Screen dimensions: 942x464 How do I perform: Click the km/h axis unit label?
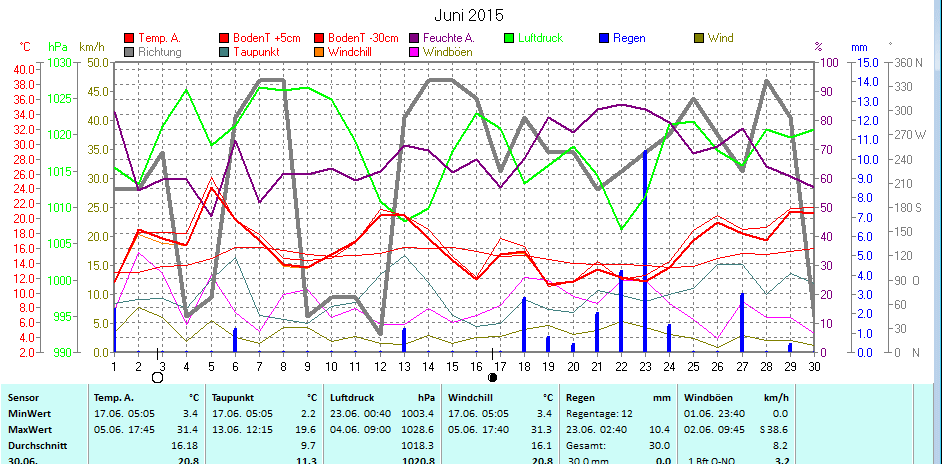coord(91,46)
